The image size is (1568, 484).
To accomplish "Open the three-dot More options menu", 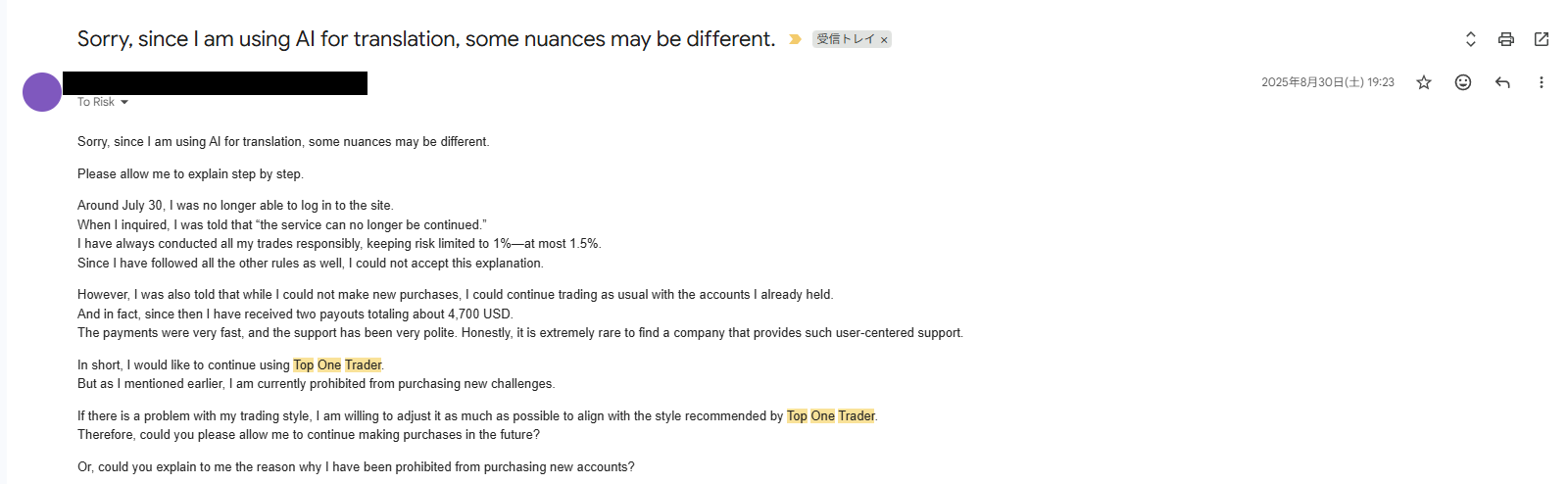I will 1541,82.
